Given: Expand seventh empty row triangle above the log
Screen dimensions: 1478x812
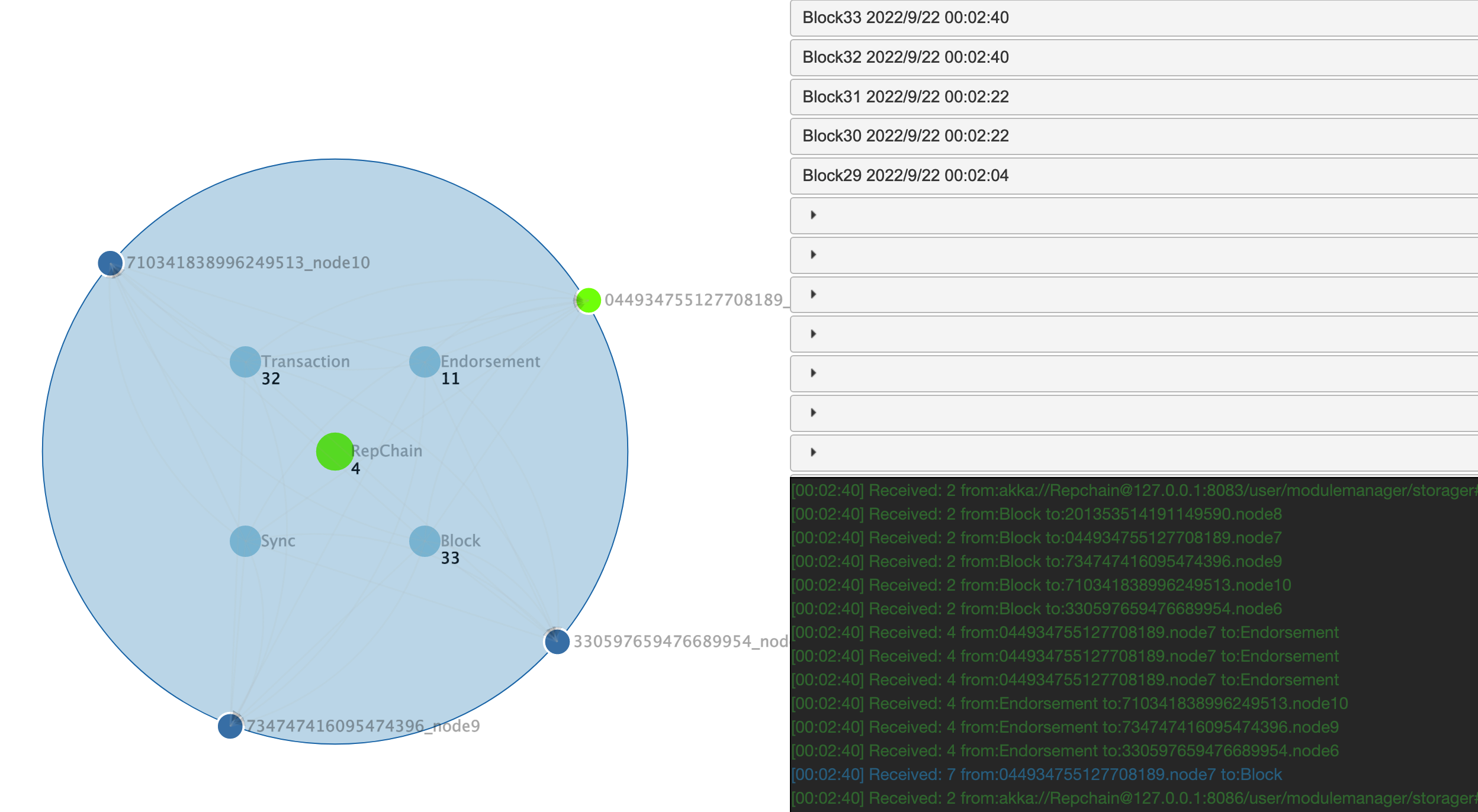Looking at the screenshot, I should [x=814, y=452].
